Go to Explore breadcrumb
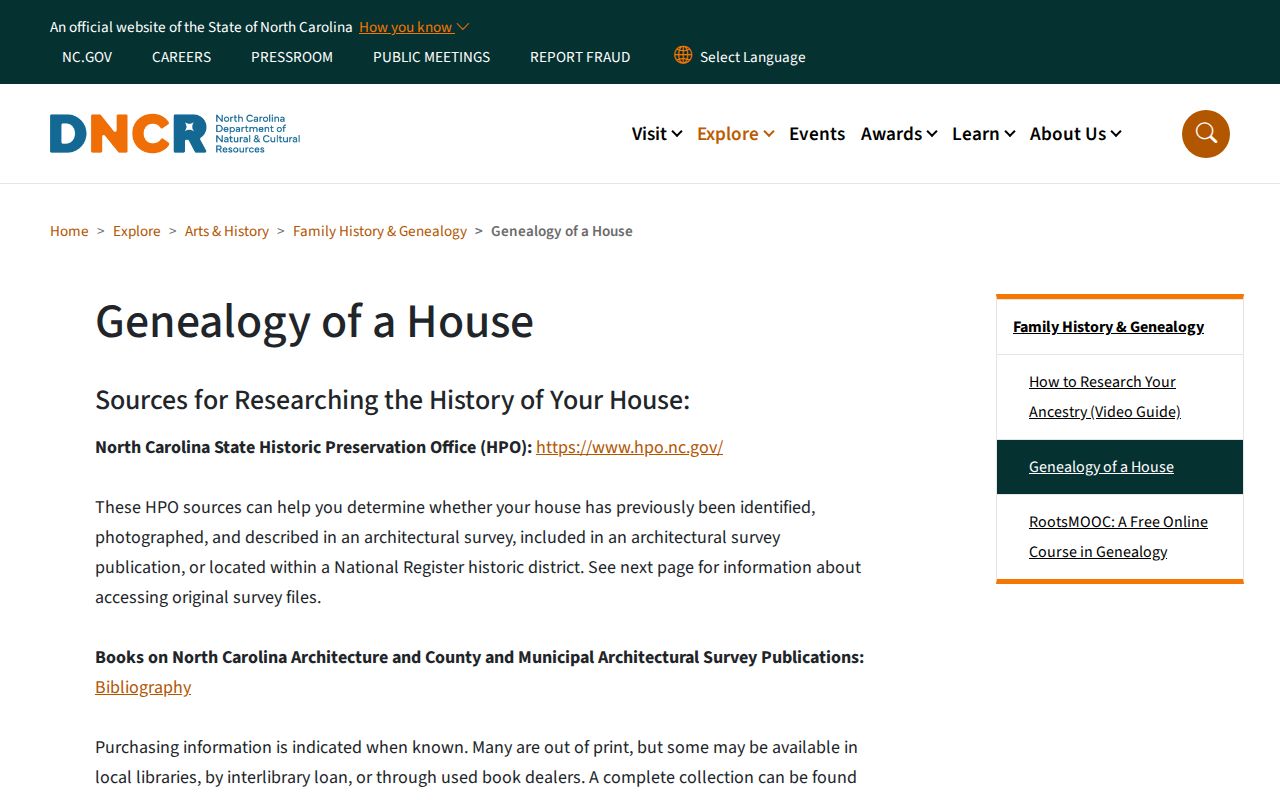This screenshot has width=1280, height=800. click(137, 231)
